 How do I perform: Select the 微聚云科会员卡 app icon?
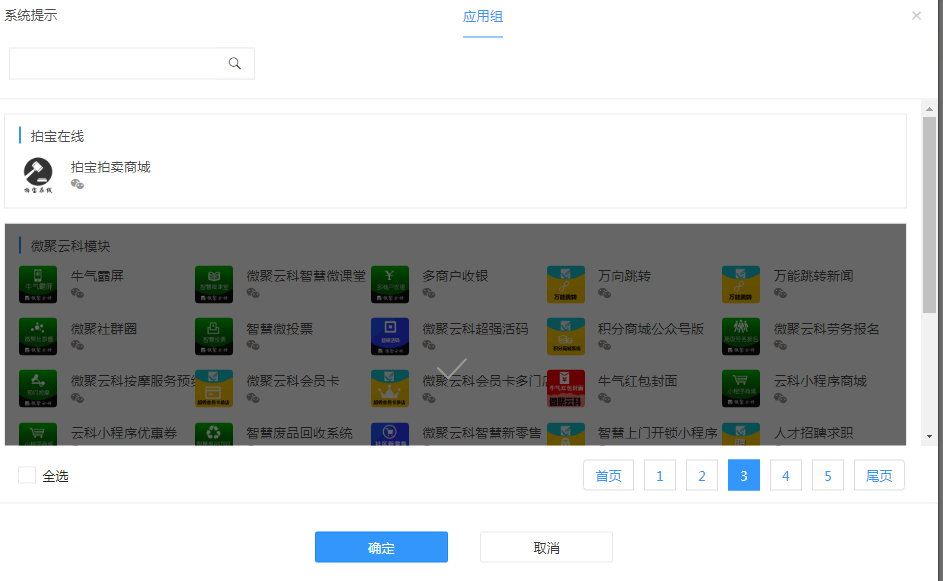(x=213, y=389)
